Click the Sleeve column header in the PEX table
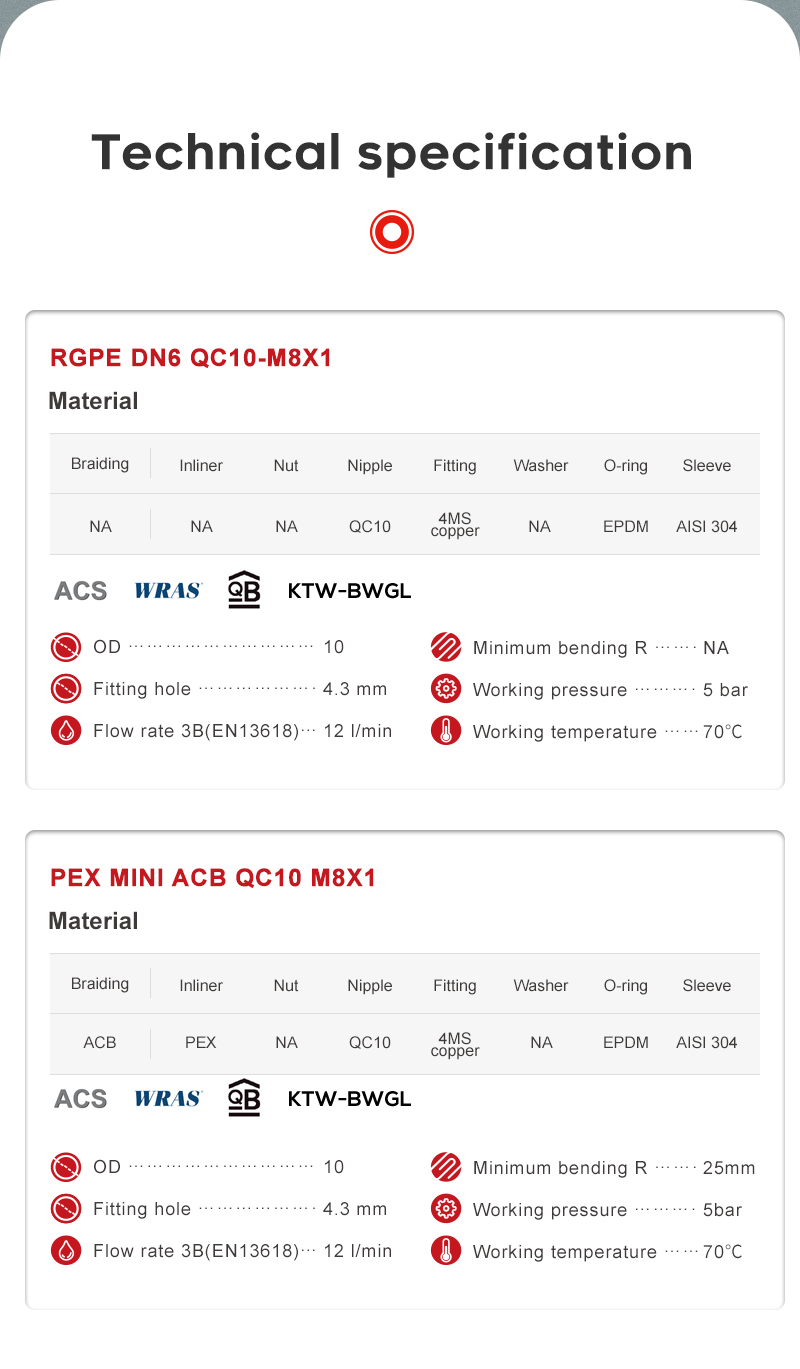The height and width of the screenshot is (1369, 800). coord(707,985)
